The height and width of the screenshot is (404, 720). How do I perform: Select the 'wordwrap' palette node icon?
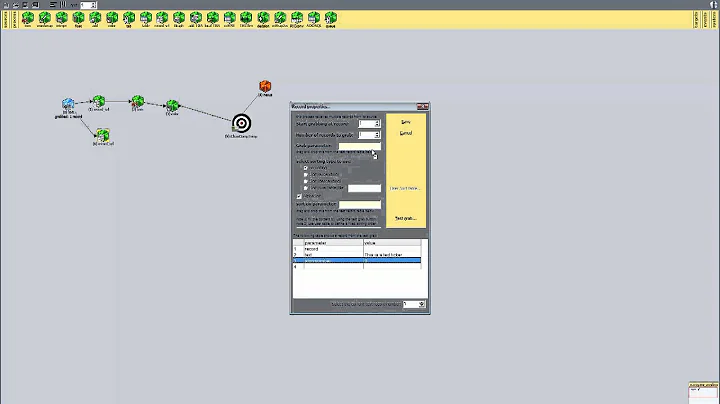[45, 18]
